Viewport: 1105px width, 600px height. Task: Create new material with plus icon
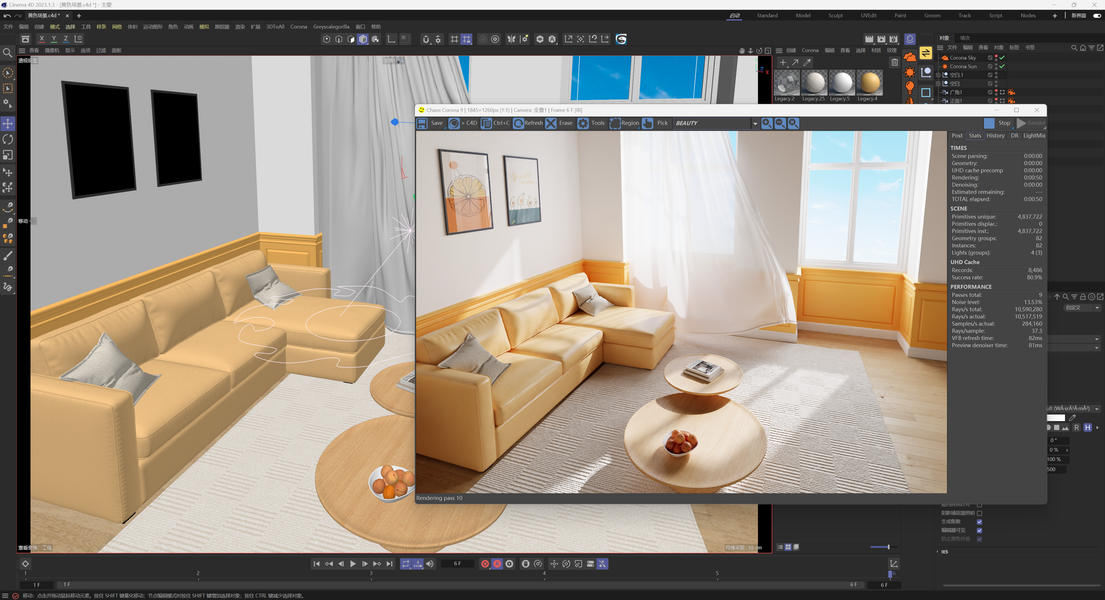[x=782, y=63]
